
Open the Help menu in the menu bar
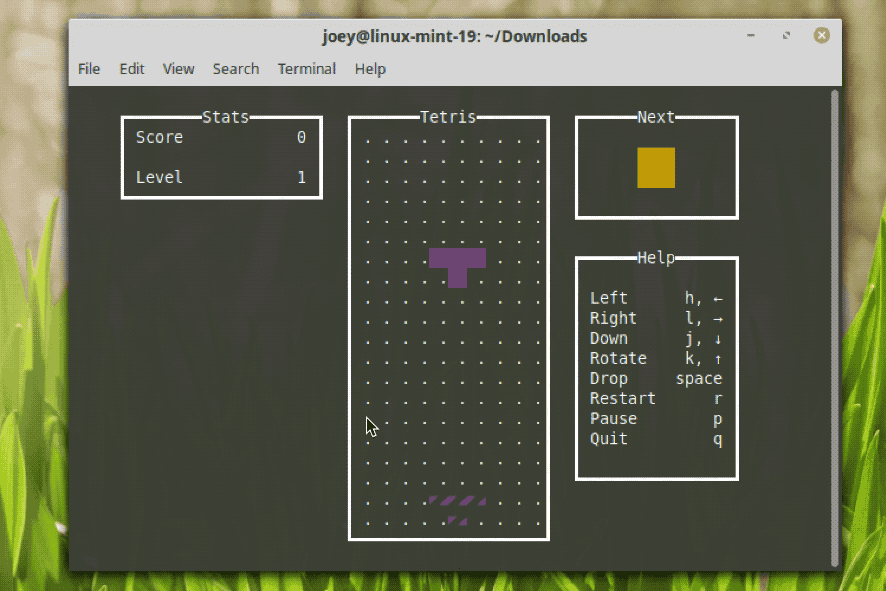[370, 69]
